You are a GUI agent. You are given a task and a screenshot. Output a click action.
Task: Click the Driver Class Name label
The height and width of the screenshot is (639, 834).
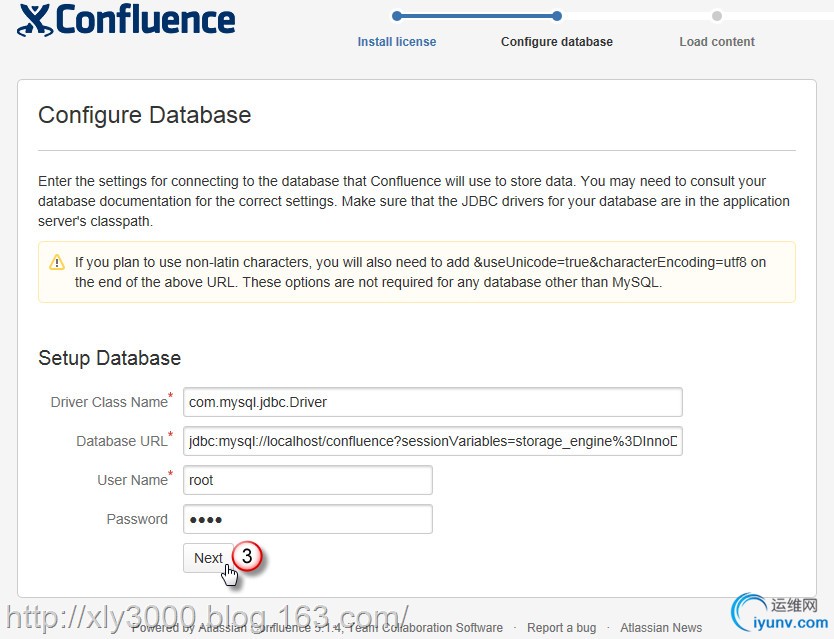pyautogui.click(x=109, y=402)
